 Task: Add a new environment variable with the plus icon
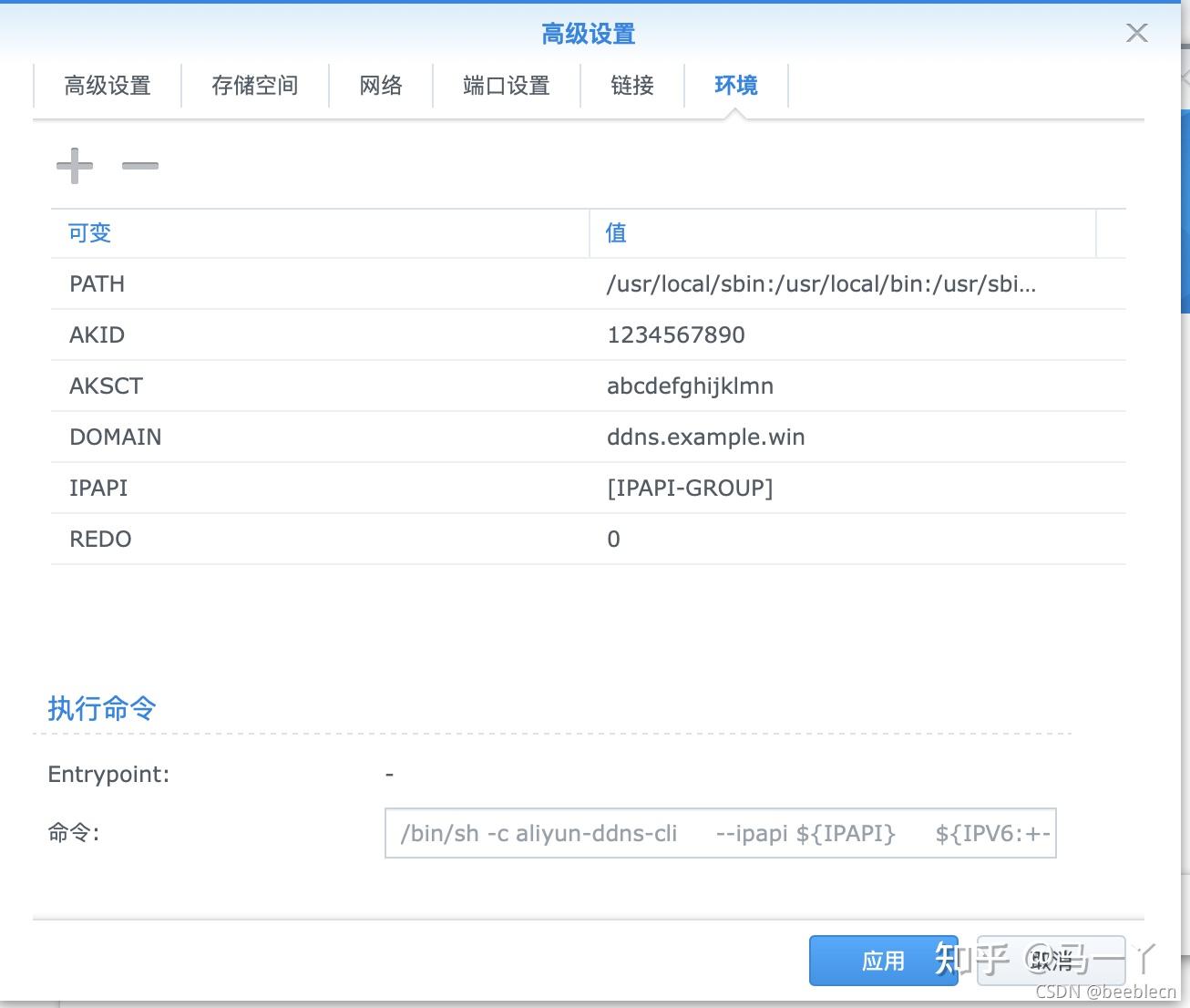click(x=74, y=166)
